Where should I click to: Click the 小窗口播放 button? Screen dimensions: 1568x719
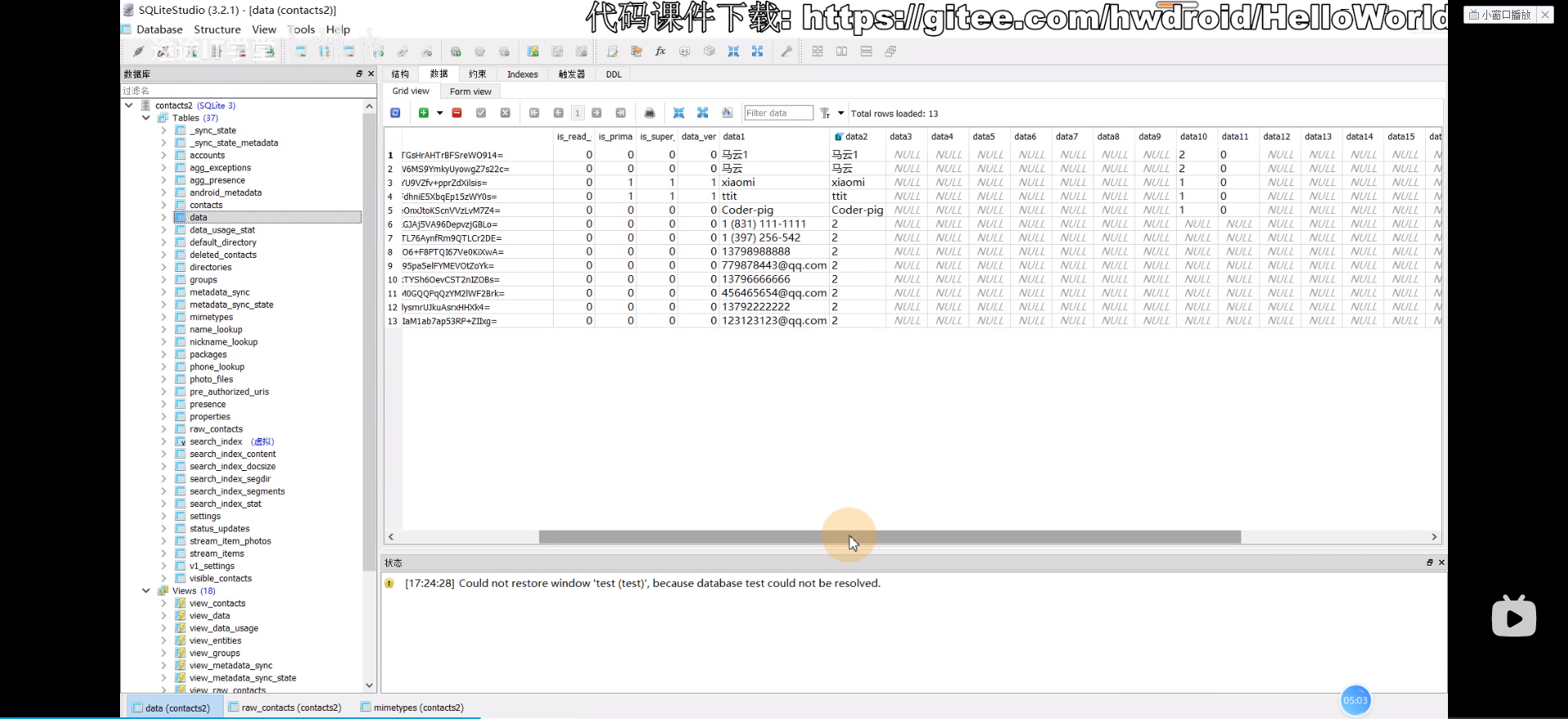[x=1499, y=15]
